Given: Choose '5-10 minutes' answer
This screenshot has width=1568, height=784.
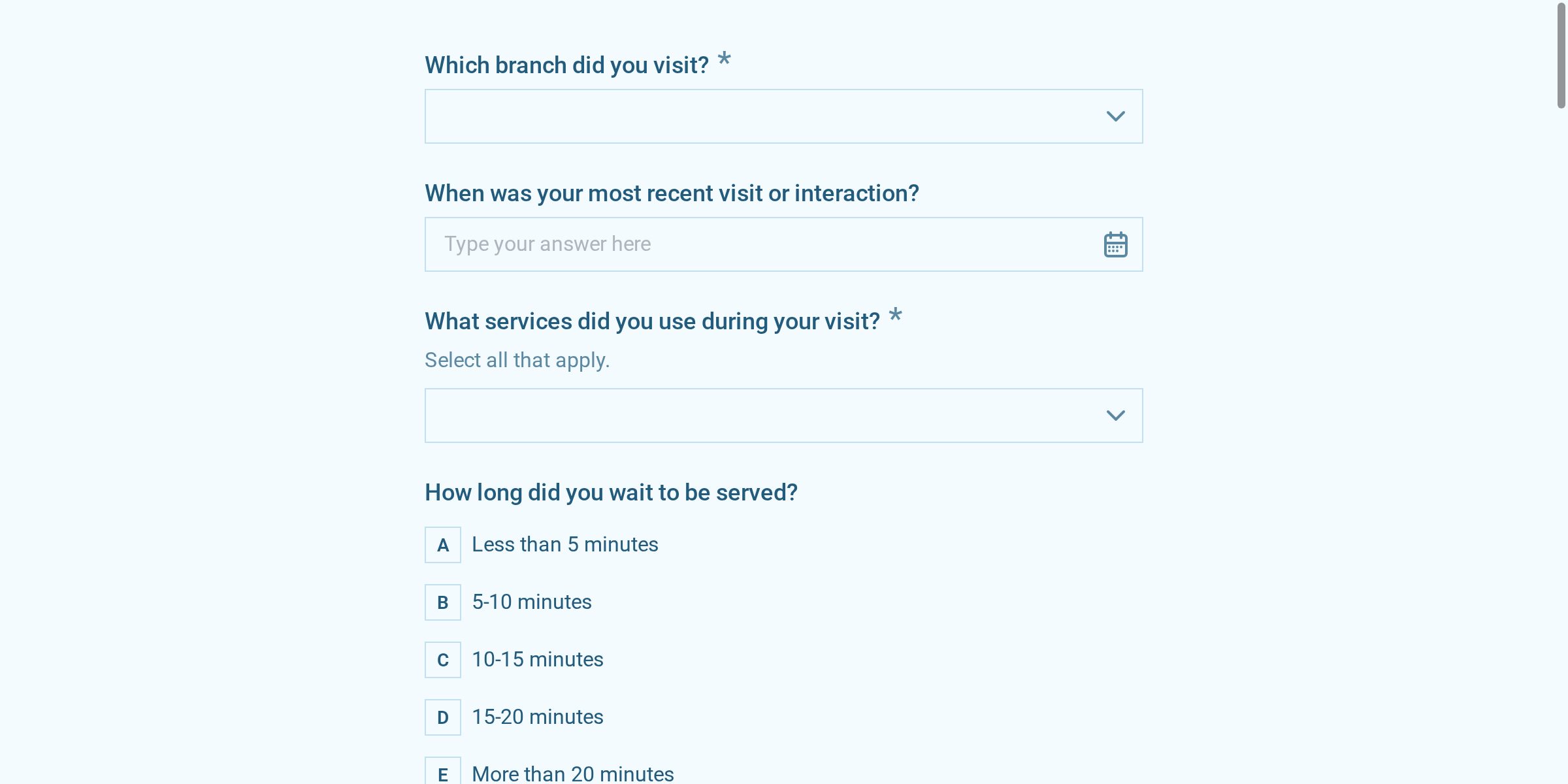Looking at the screenshot, I should (531, 602).
